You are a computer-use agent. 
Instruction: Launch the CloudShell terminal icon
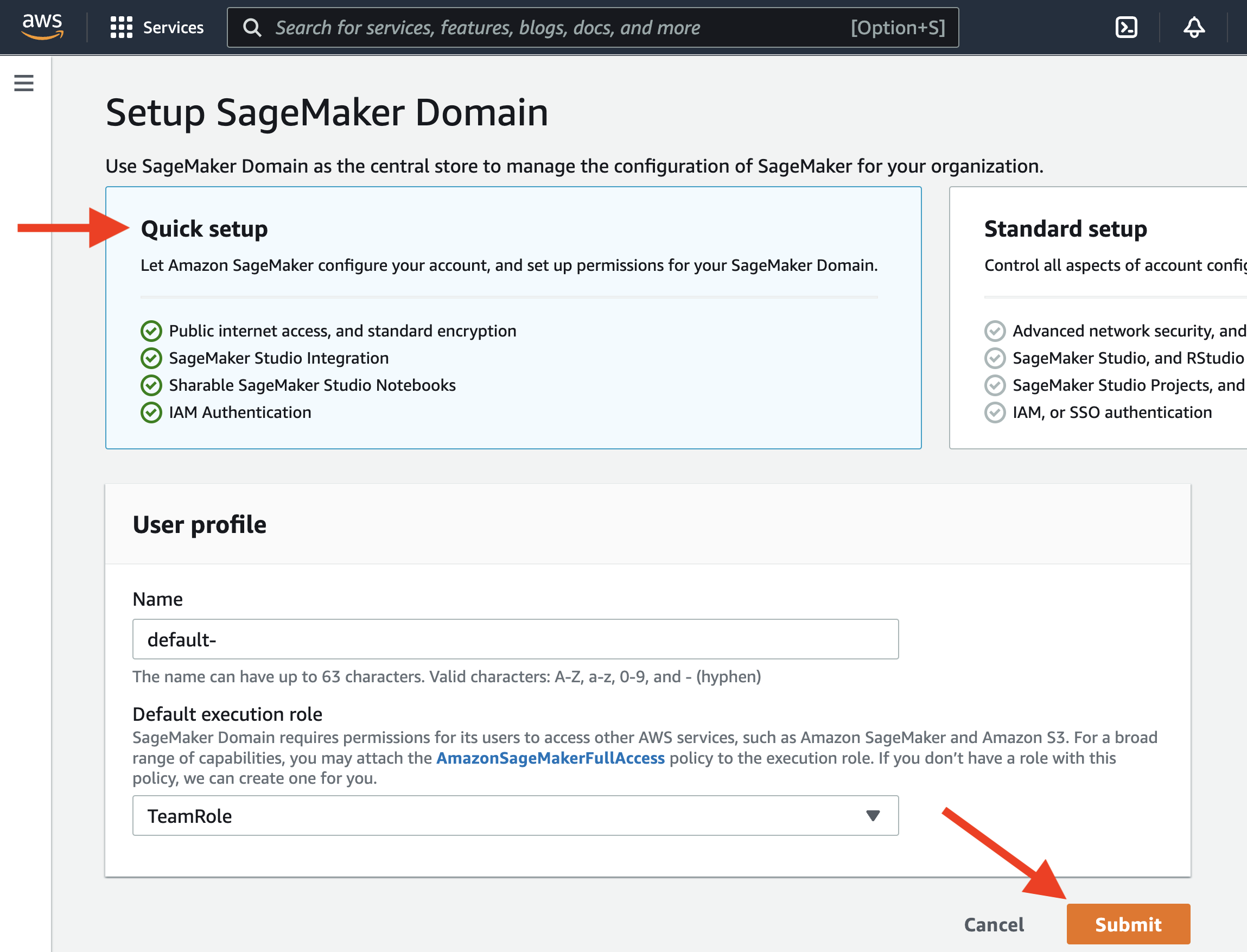(x=1126, y=27)
